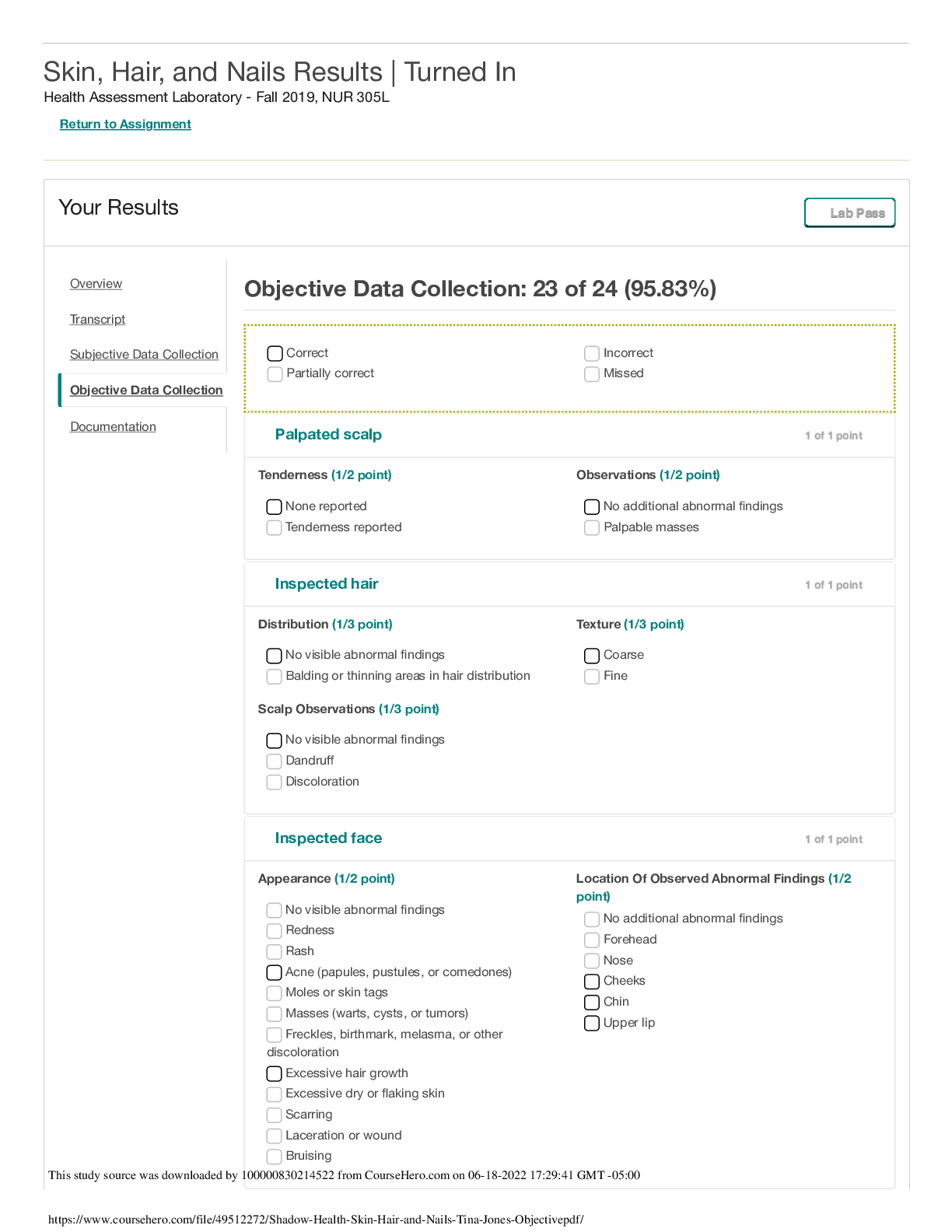Toggle the Correct legend checkbox
Image resolution: width=952 pixels, height=1232 pixels.
[x=275, y=354]
